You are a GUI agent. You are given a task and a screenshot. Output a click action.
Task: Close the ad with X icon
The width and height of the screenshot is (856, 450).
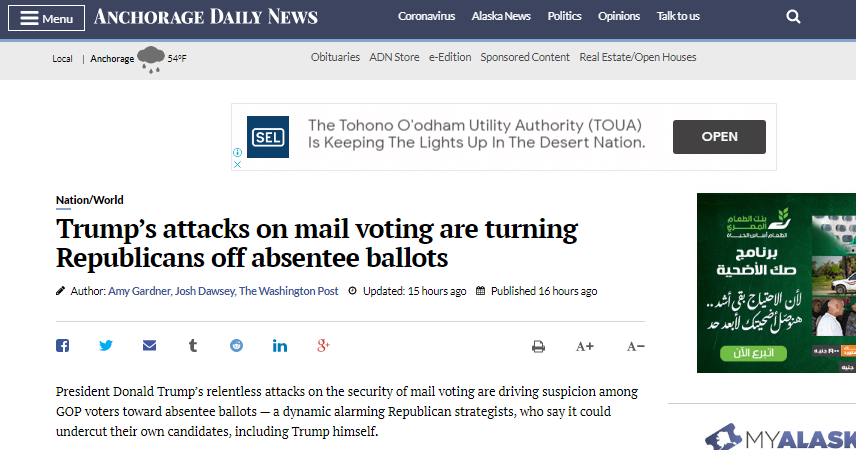[x=237, y=164]
